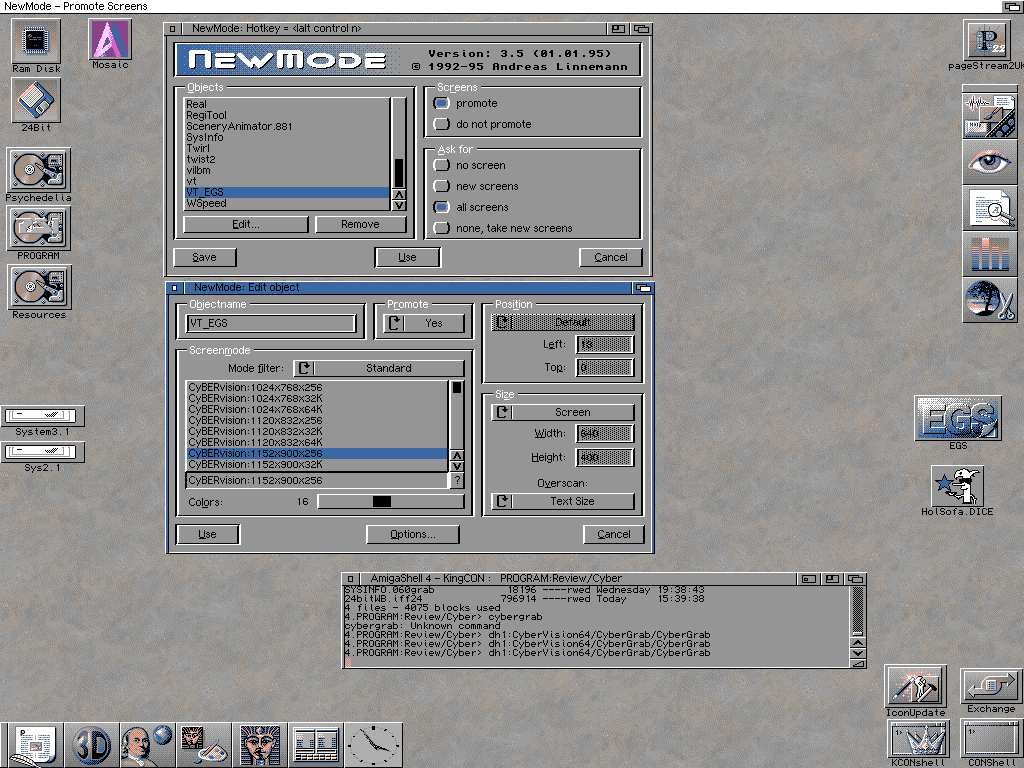Screen dimensions: 1024x768
Task: Click the Screenmode list up arrow
Action: click(457, 455)
